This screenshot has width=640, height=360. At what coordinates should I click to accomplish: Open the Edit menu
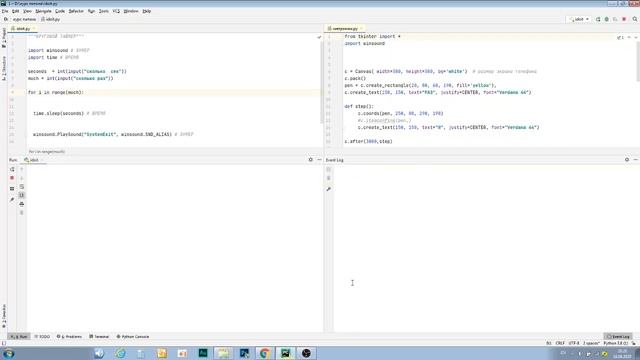pos(16,11)
